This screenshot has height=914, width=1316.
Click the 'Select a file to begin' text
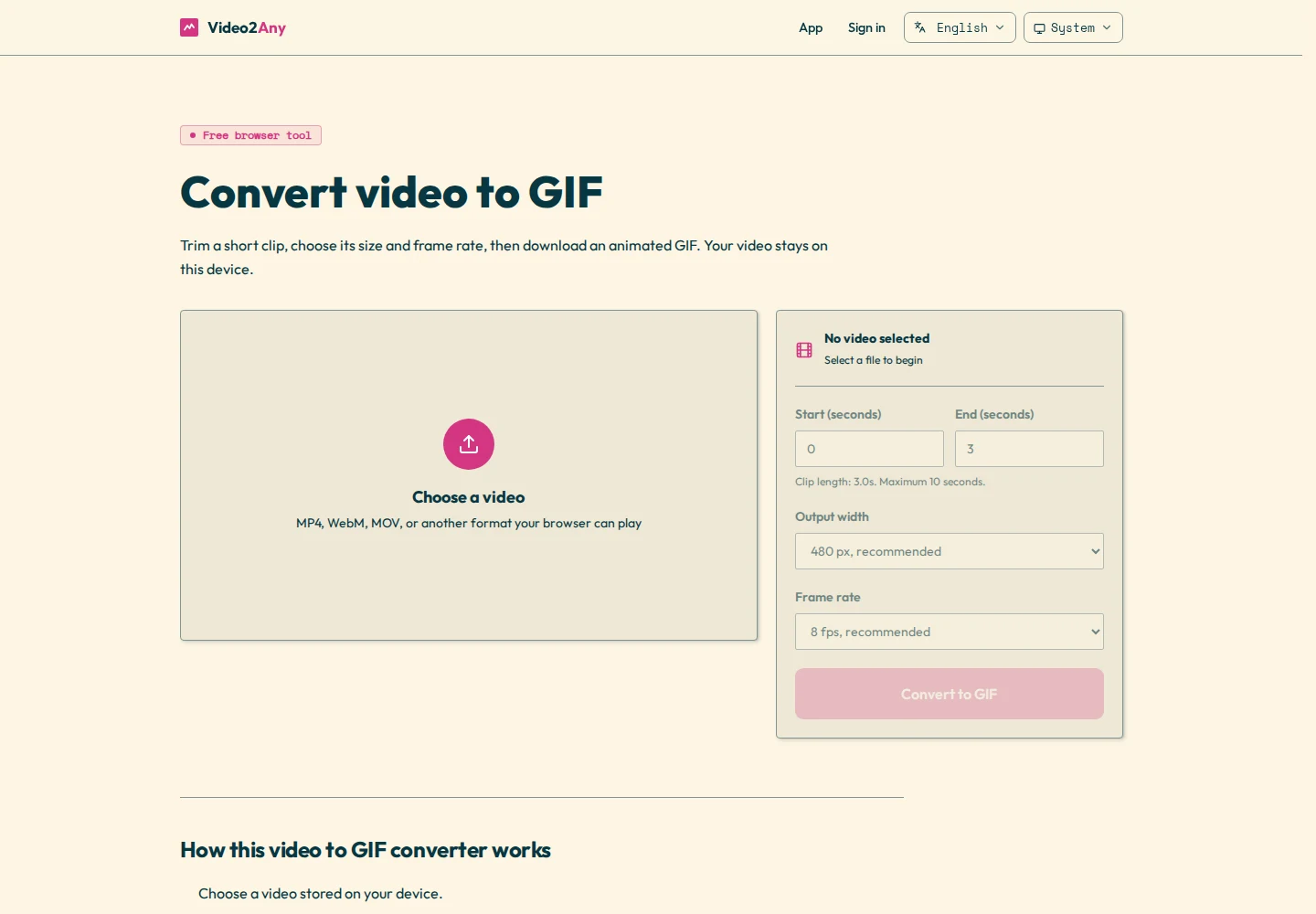[873, 360]
